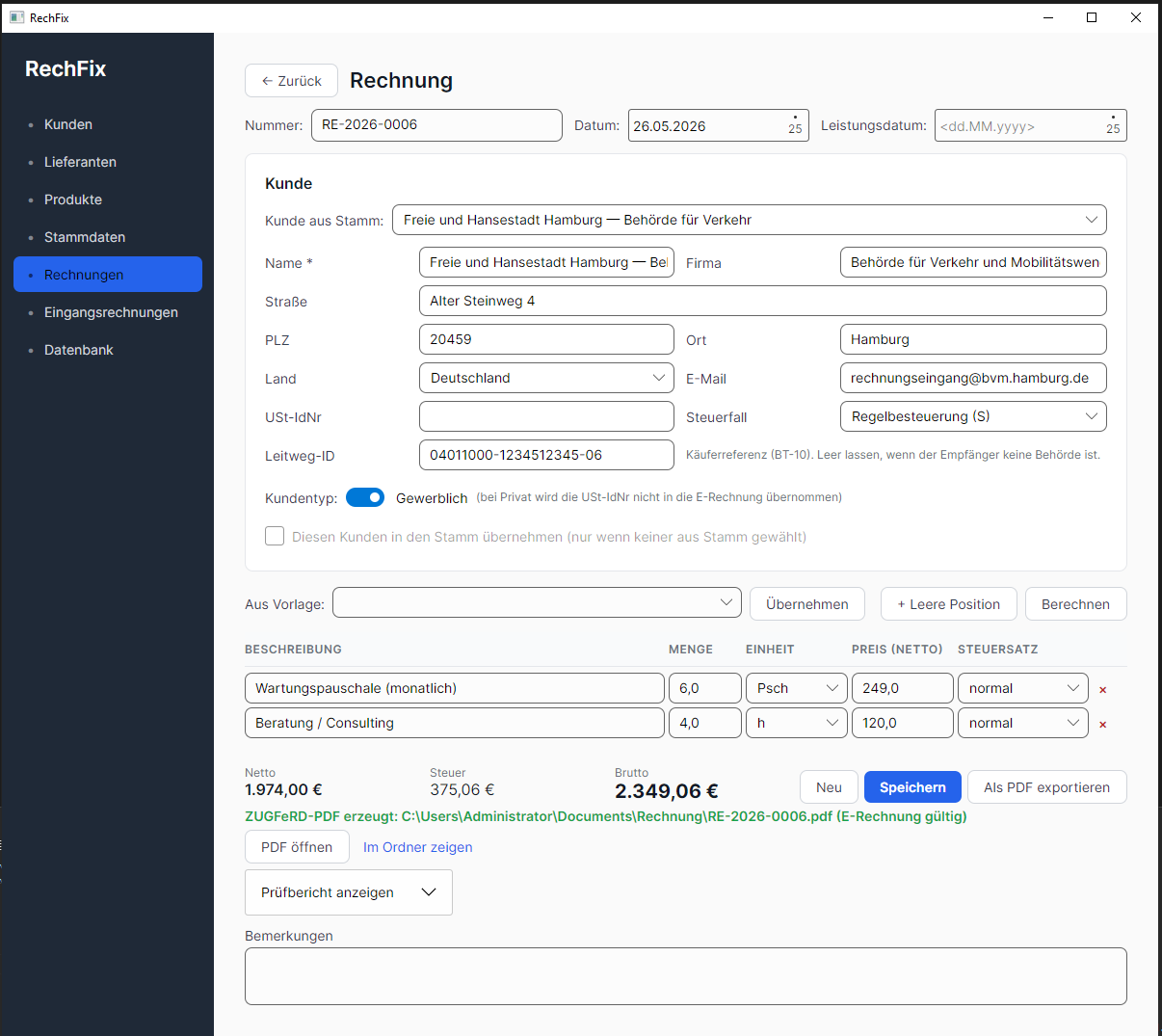This screenshot has height=1036, width=1162.
Task: Expand the Prüfbericht anzeigen section
Action: (x=349, y=892)
